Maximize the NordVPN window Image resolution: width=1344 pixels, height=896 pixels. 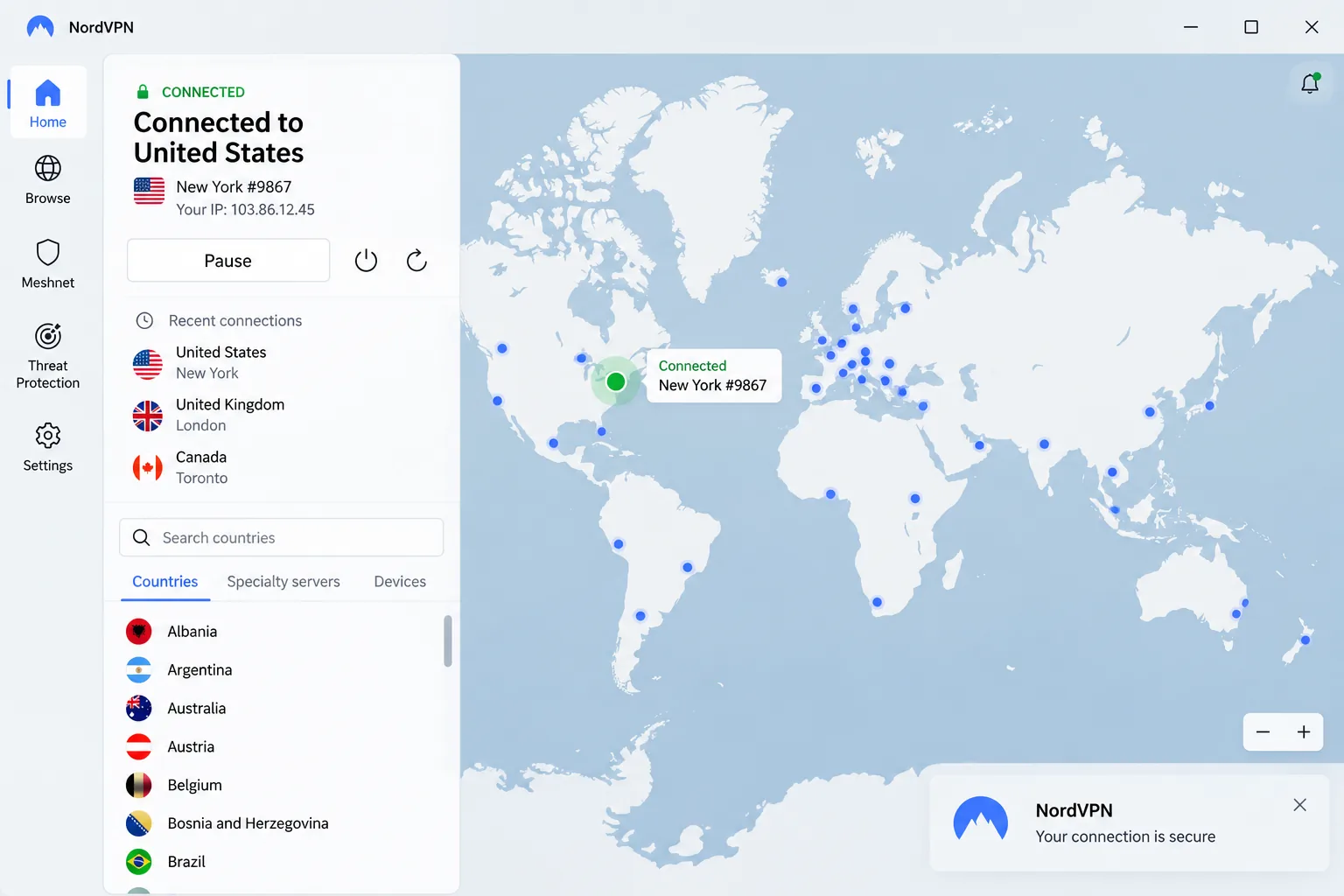point(1251,27)
